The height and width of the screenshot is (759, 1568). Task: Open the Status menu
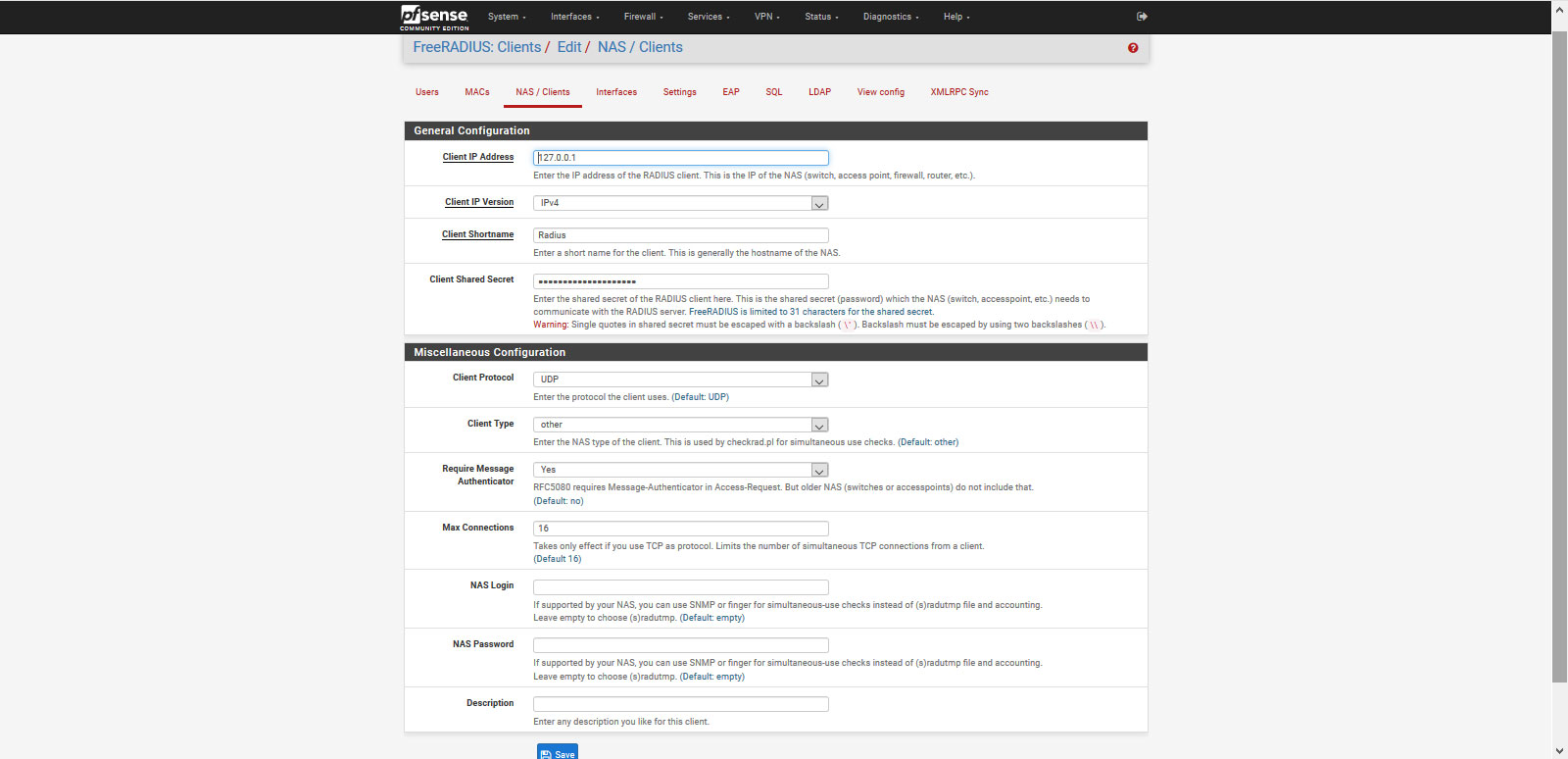(821, 17)
